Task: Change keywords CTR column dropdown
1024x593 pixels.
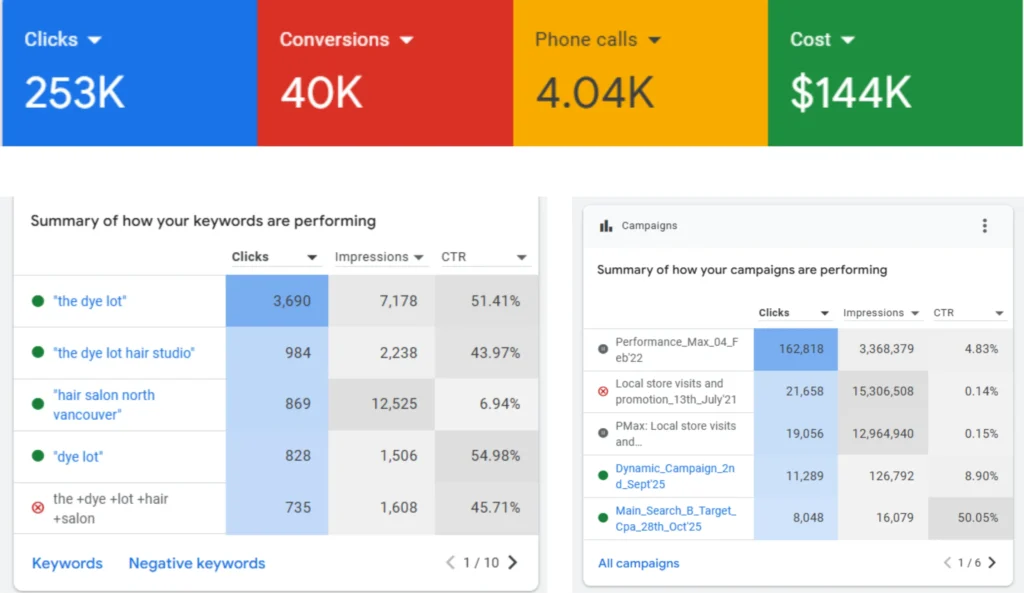Action: coord(521,258)
